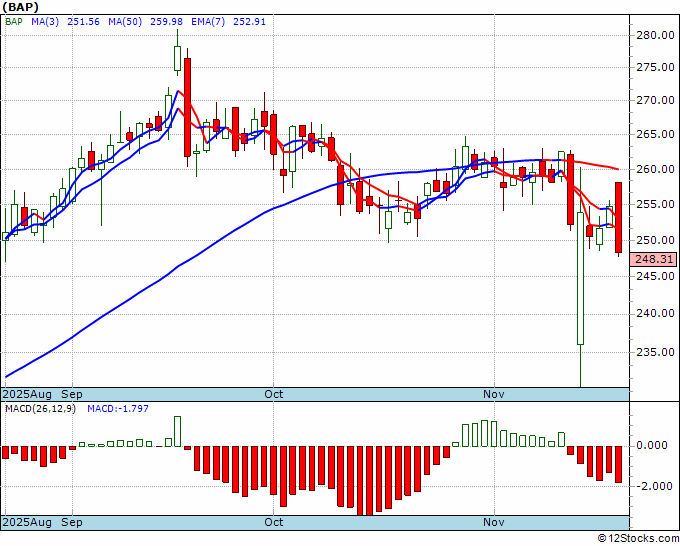Click the MA(3) value 251.56
Image resolution: width=680 pixels, height=546 pixels.
[x=83, y=22]
